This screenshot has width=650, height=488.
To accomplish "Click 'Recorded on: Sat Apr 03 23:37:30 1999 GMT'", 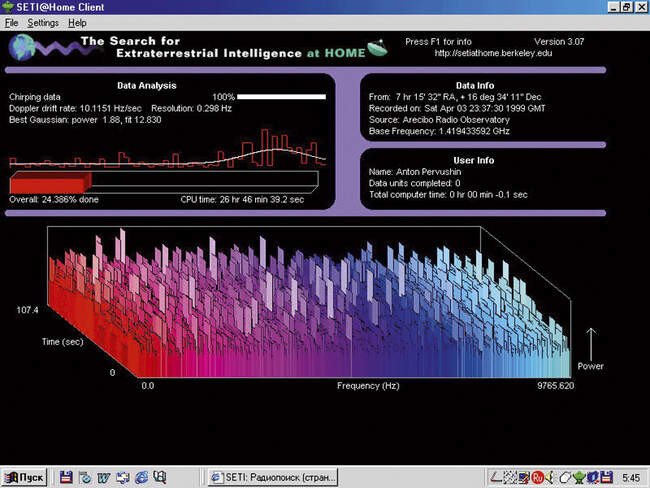I will pyautogui.click(x=457, y=108).
